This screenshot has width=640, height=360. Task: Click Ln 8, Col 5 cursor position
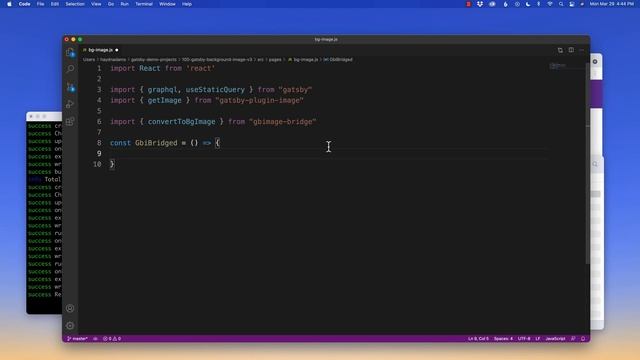(x=478, y=339)
